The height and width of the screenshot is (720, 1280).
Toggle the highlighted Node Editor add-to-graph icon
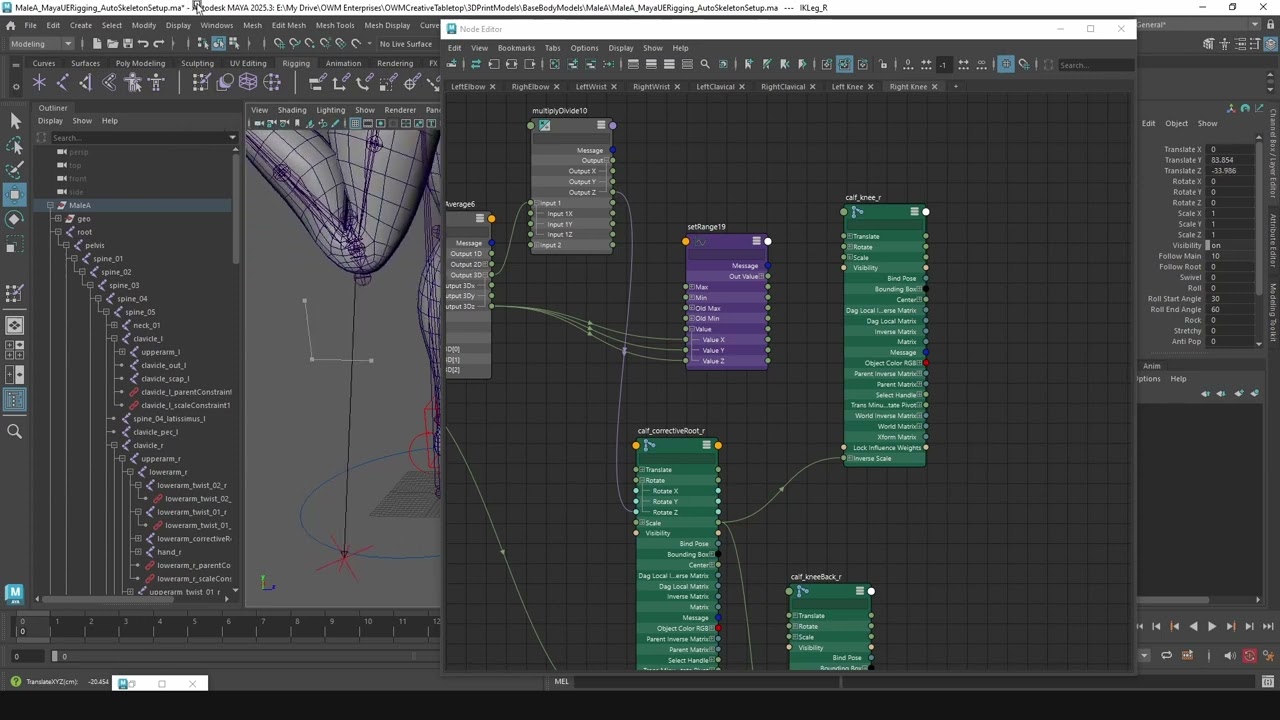pos(844,64)
